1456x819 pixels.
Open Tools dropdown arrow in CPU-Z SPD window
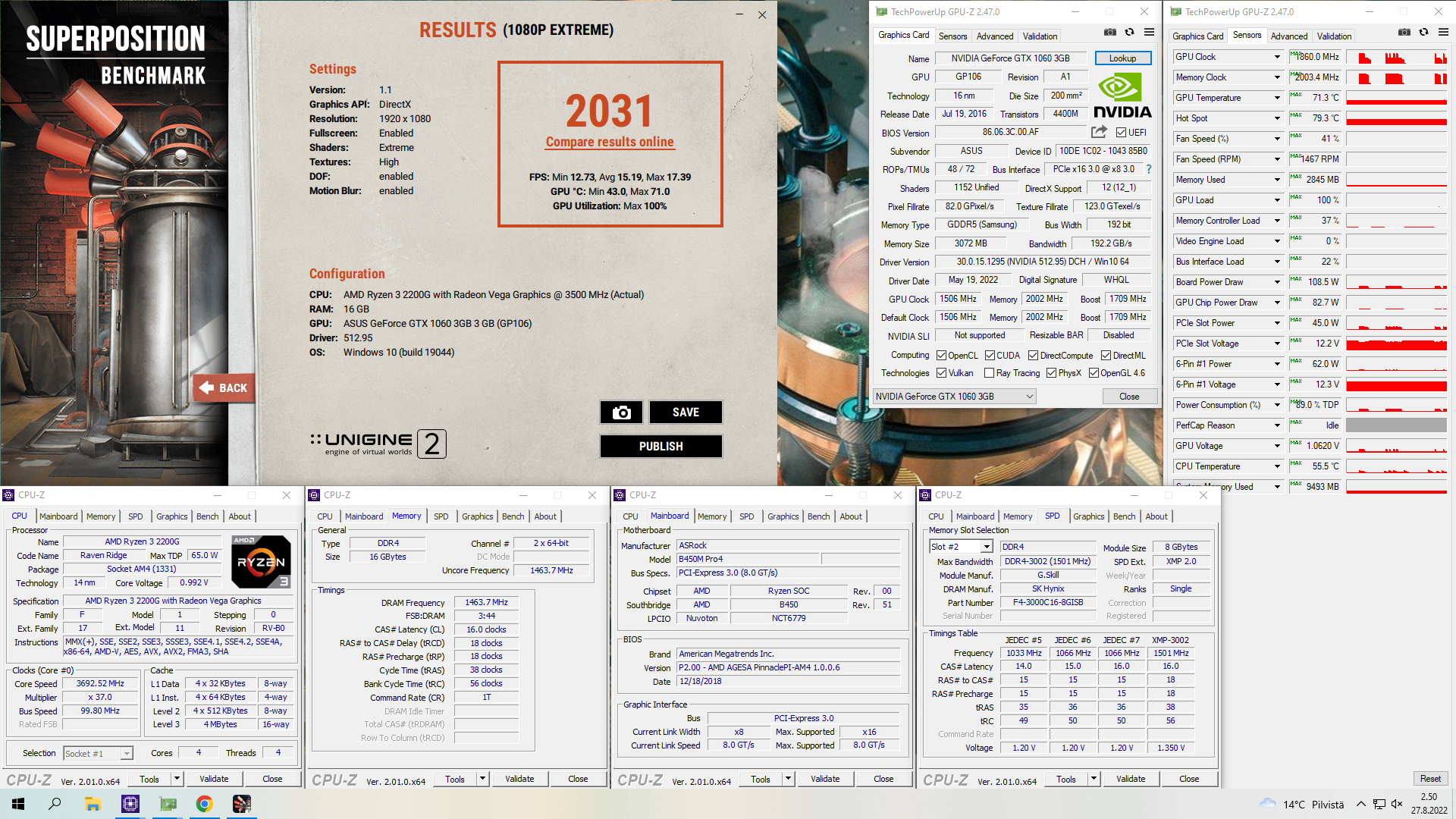pyautogui.click(x=1094, y=779)
